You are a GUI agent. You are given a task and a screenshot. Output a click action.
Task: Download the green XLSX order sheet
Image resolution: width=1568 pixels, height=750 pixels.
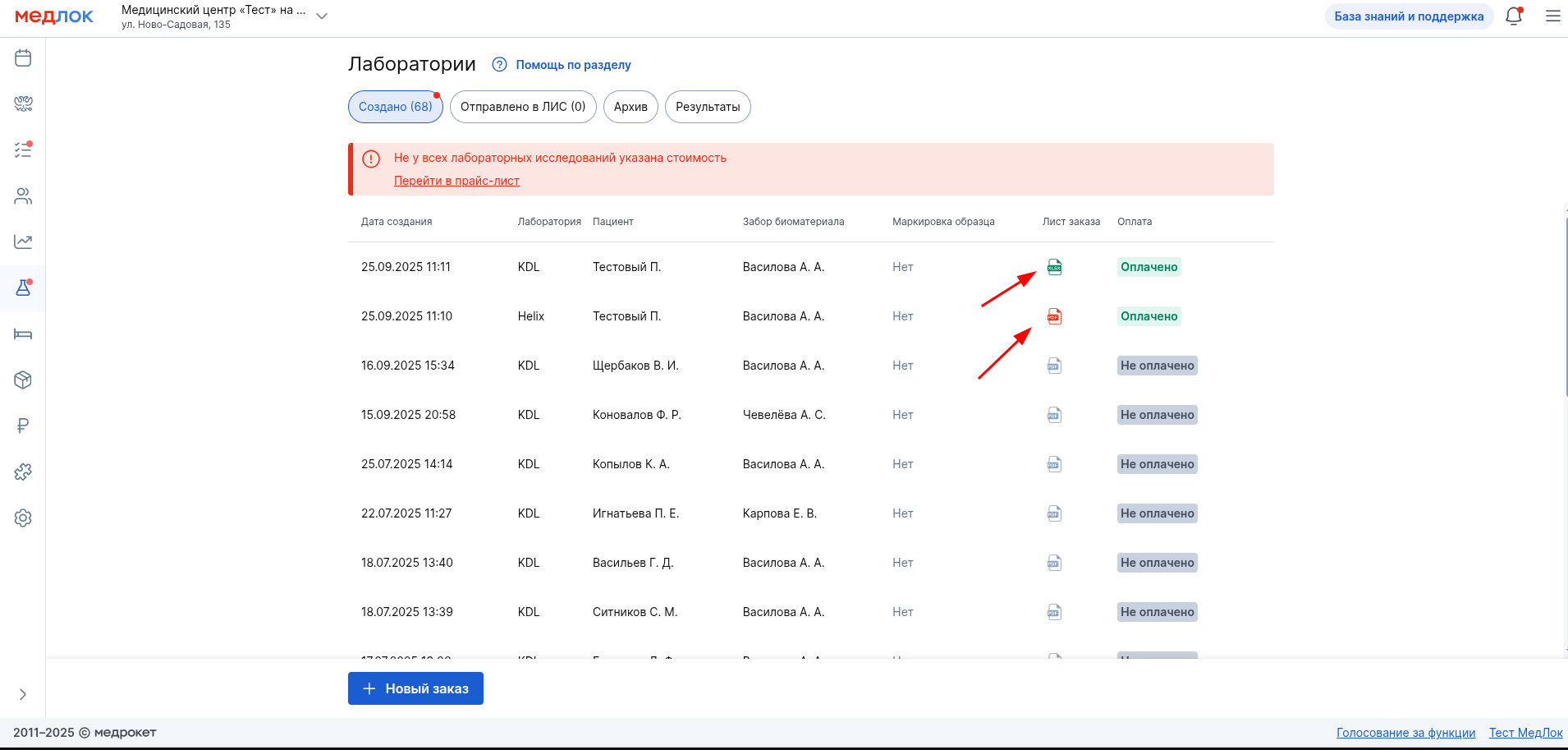1054,267
